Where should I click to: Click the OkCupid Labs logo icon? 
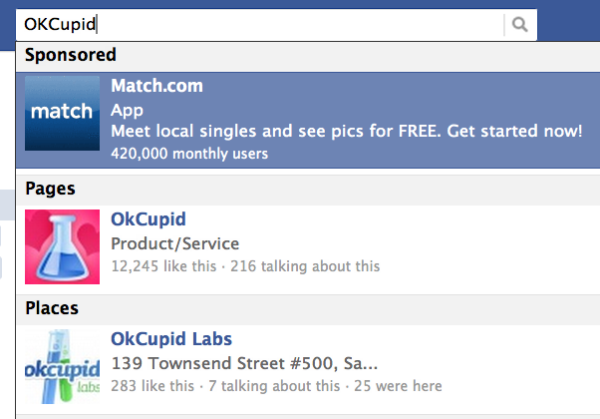pos(62,366)
